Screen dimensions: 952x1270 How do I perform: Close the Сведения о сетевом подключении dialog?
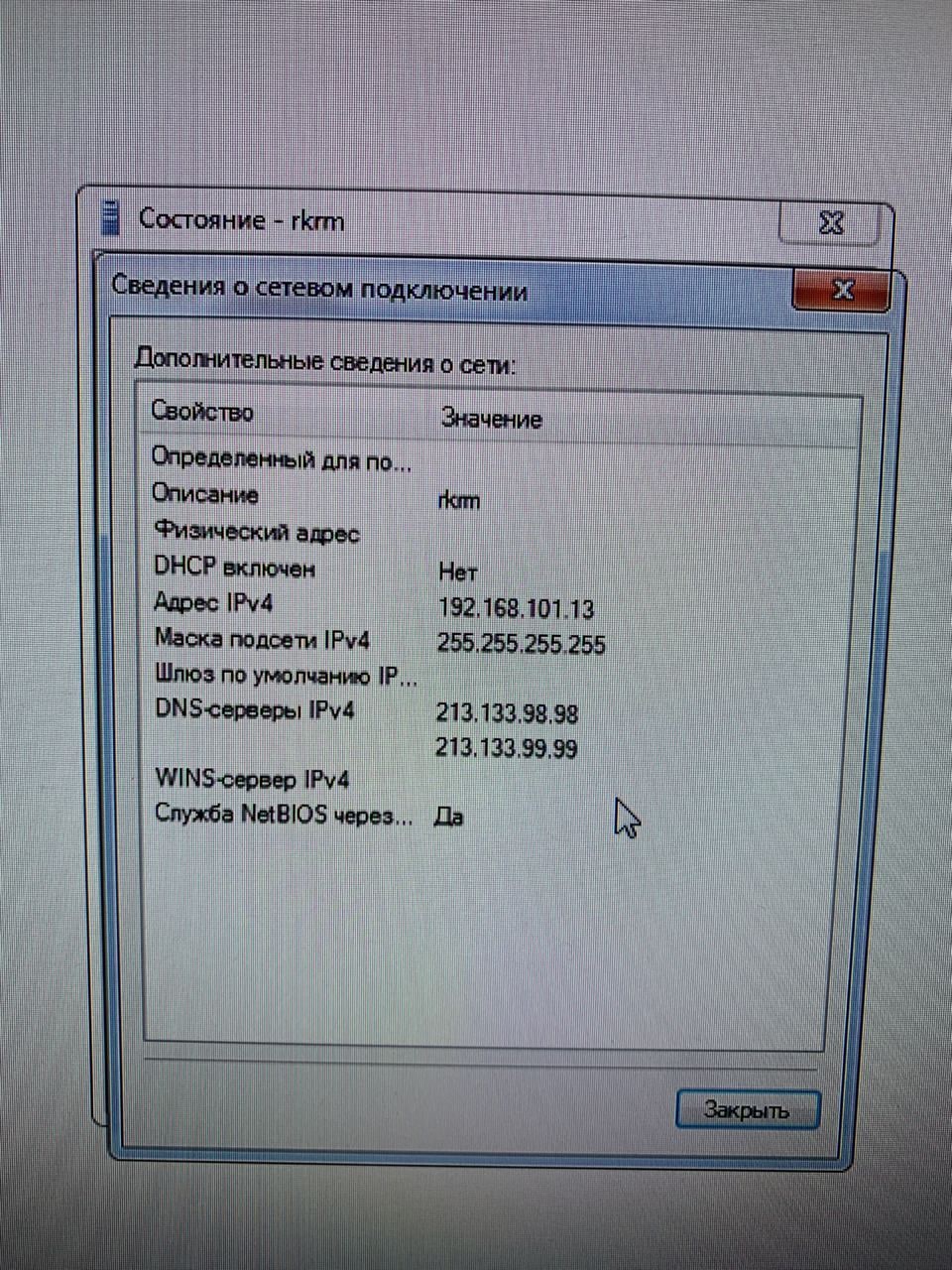point(842,289)
